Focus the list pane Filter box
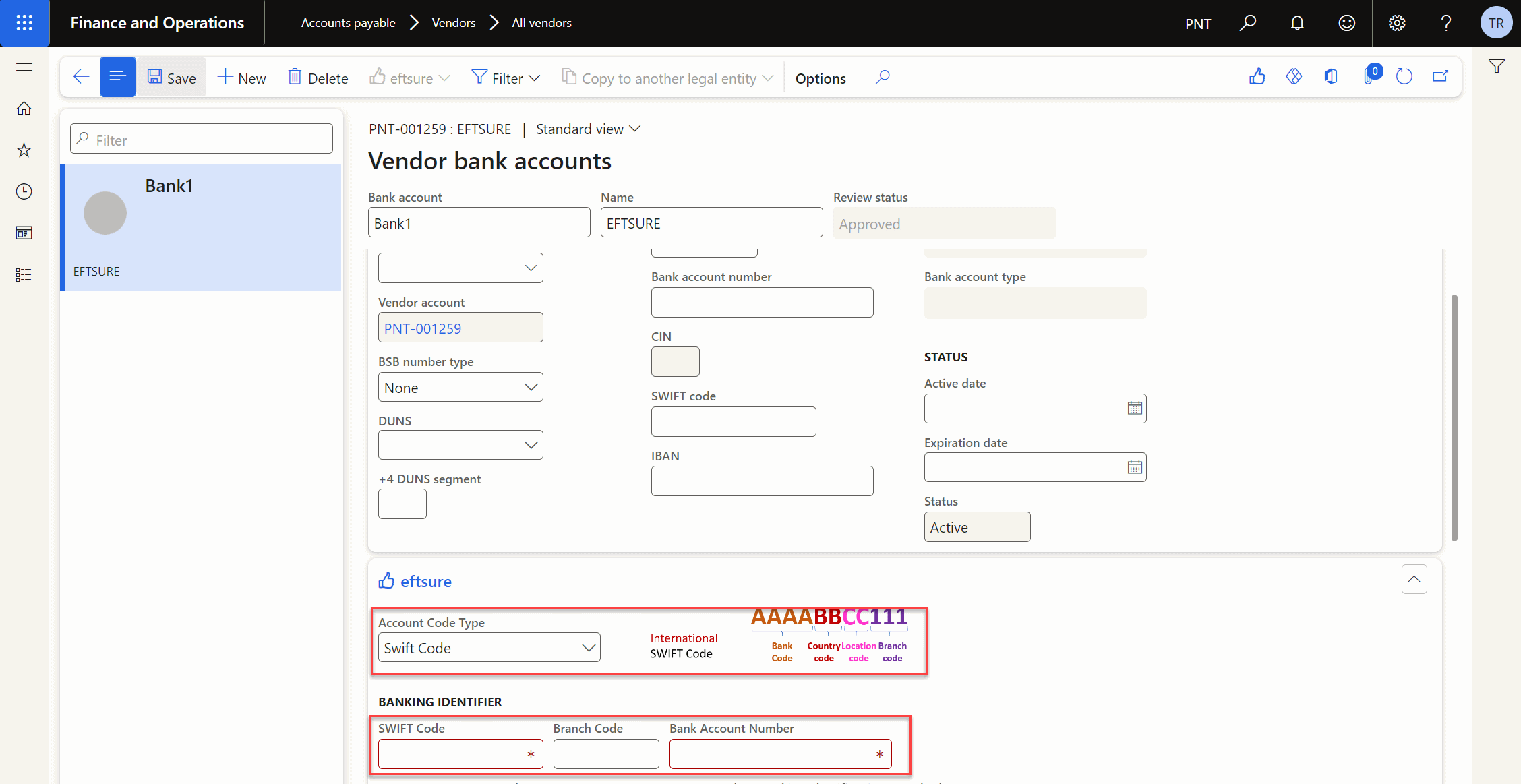Viewport: 1521px width, 784px height. (202, 139)
